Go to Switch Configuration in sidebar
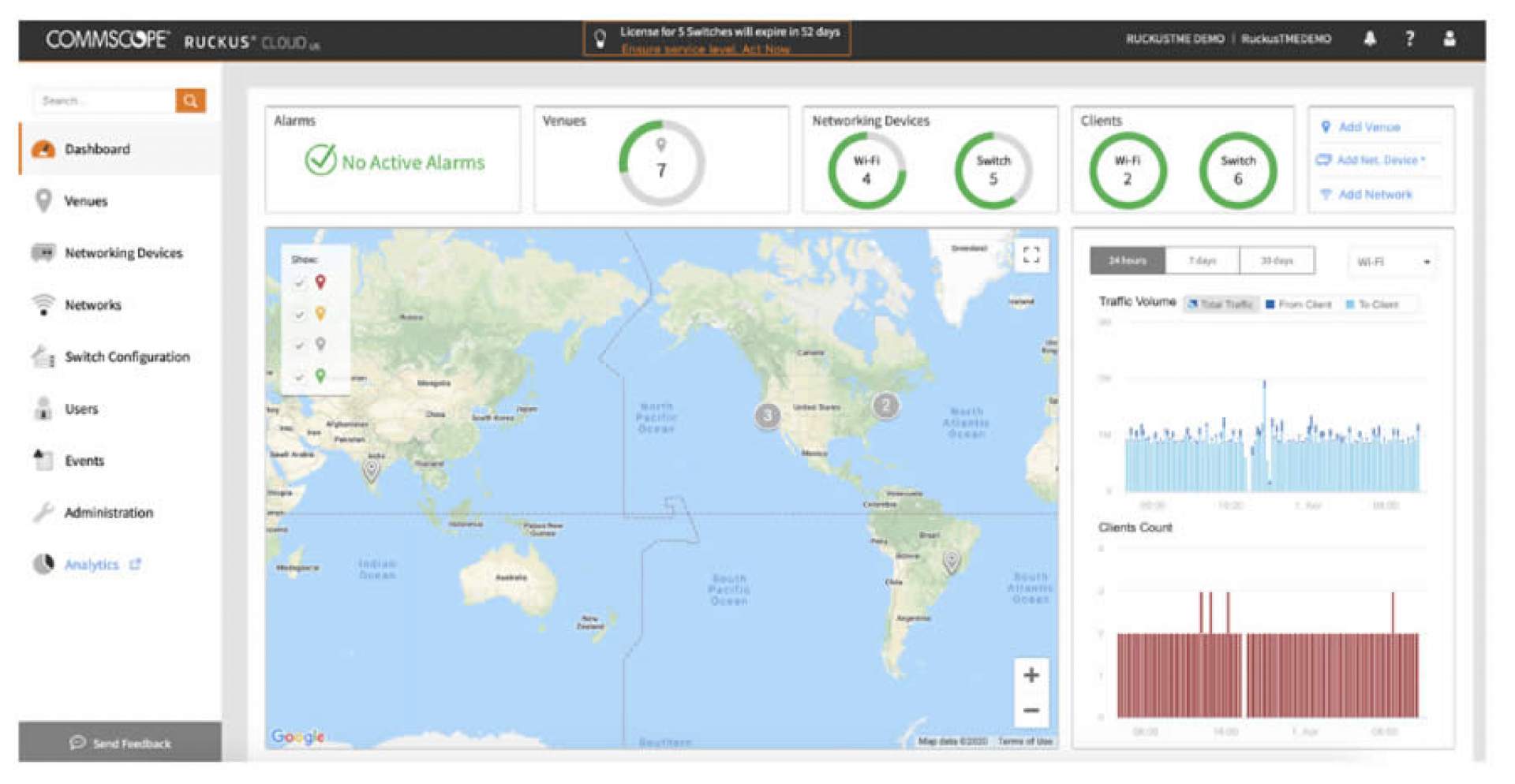This screenshot has height=784, width=1515. coord(126,357)
